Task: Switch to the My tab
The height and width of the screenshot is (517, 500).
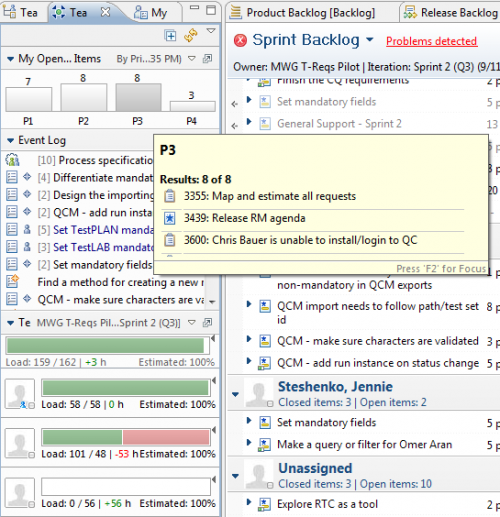Action: click(x=150, y=13)
